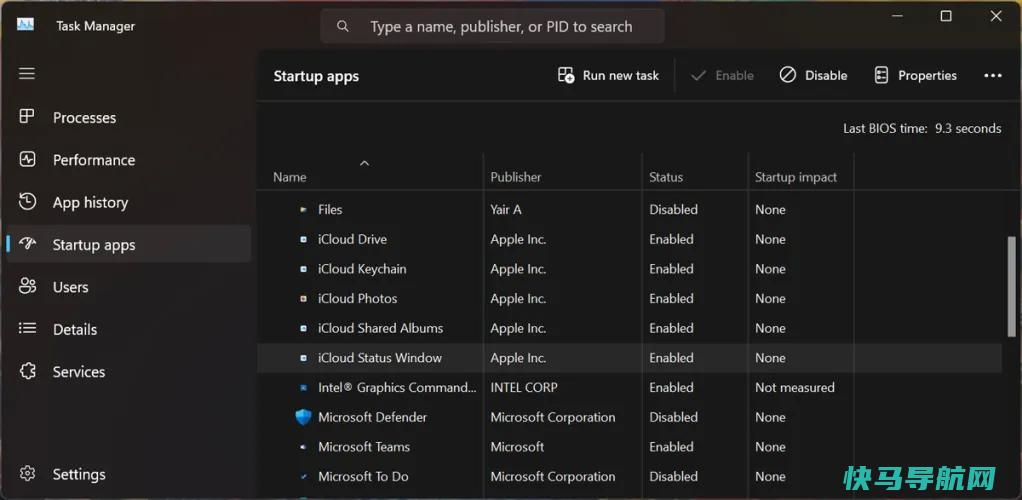Click the Not measured startup impact cell
The width and height of the screenshot is (1022, 500).
point(795,388)
